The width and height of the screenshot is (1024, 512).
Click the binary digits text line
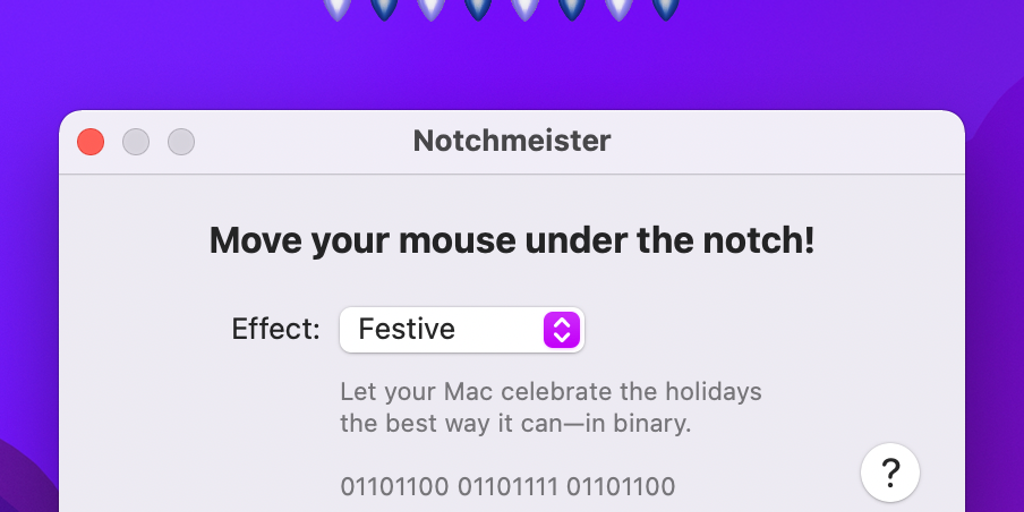click(x=508, y=487)
